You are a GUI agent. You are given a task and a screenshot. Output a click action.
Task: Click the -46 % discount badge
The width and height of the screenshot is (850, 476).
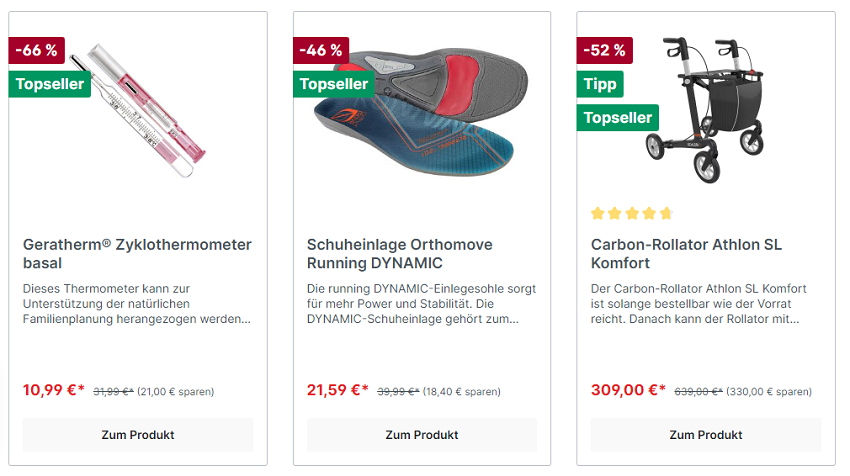[320, 50]
